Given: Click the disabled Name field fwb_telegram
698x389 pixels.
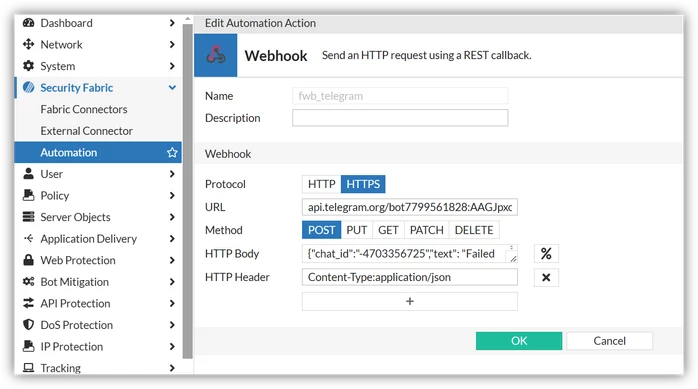Looking at the screenshot, I should point(400,96).
